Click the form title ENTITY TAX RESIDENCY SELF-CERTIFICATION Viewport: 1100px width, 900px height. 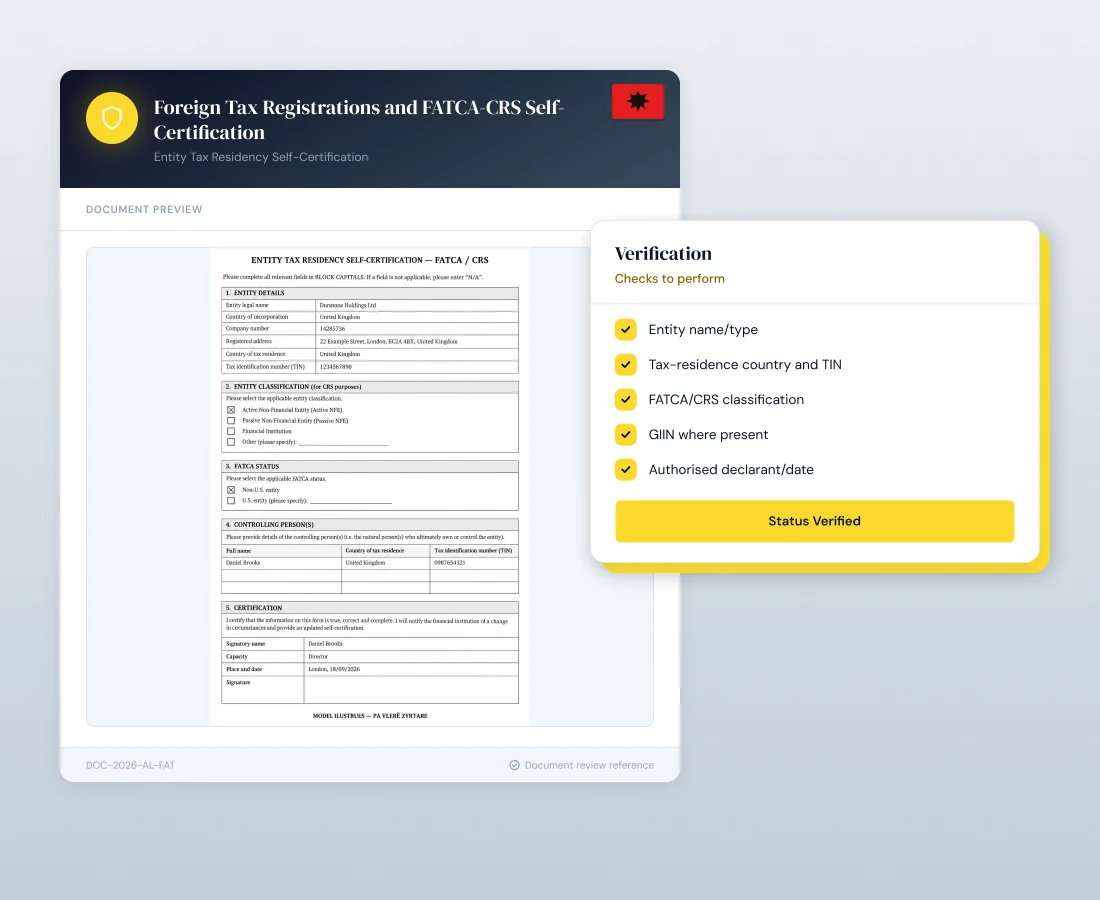click(370, 260)
